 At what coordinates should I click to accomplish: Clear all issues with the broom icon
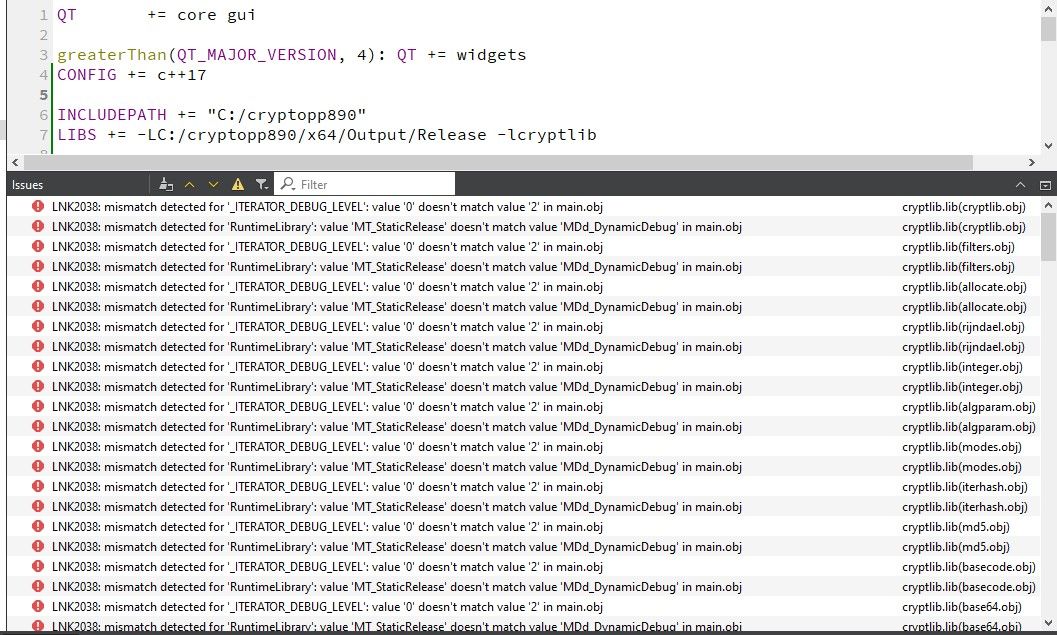coord(166,184)
